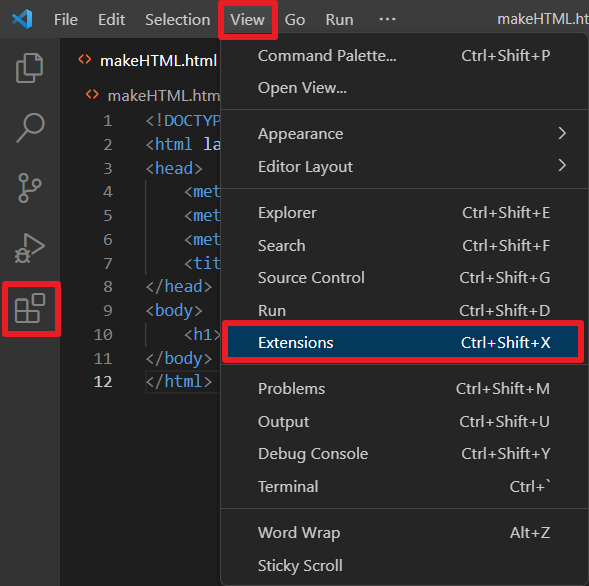Click the </body> tag on line 11
The width and height of the screenshot is (589, 586).
[x=179, y=358]
